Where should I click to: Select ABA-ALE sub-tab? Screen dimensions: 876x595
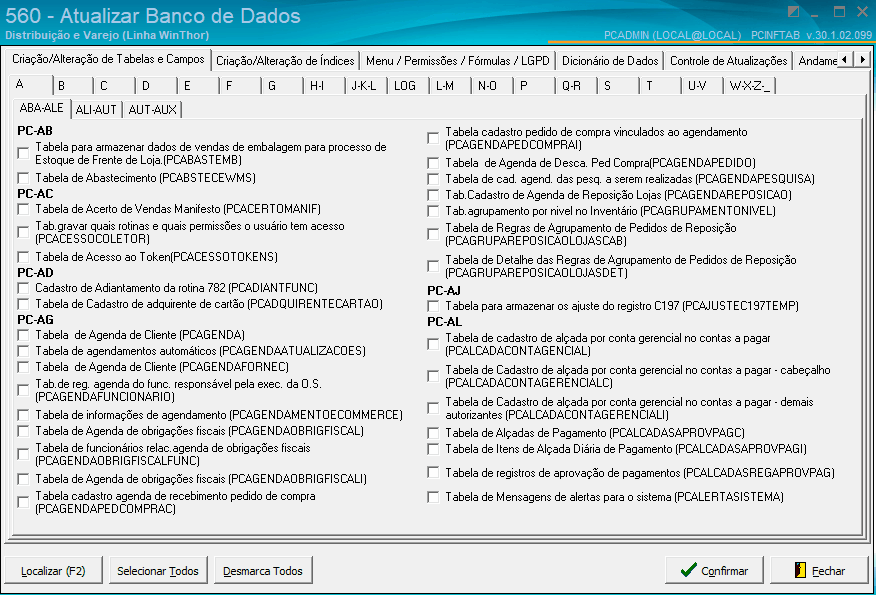tap(41, 108)
